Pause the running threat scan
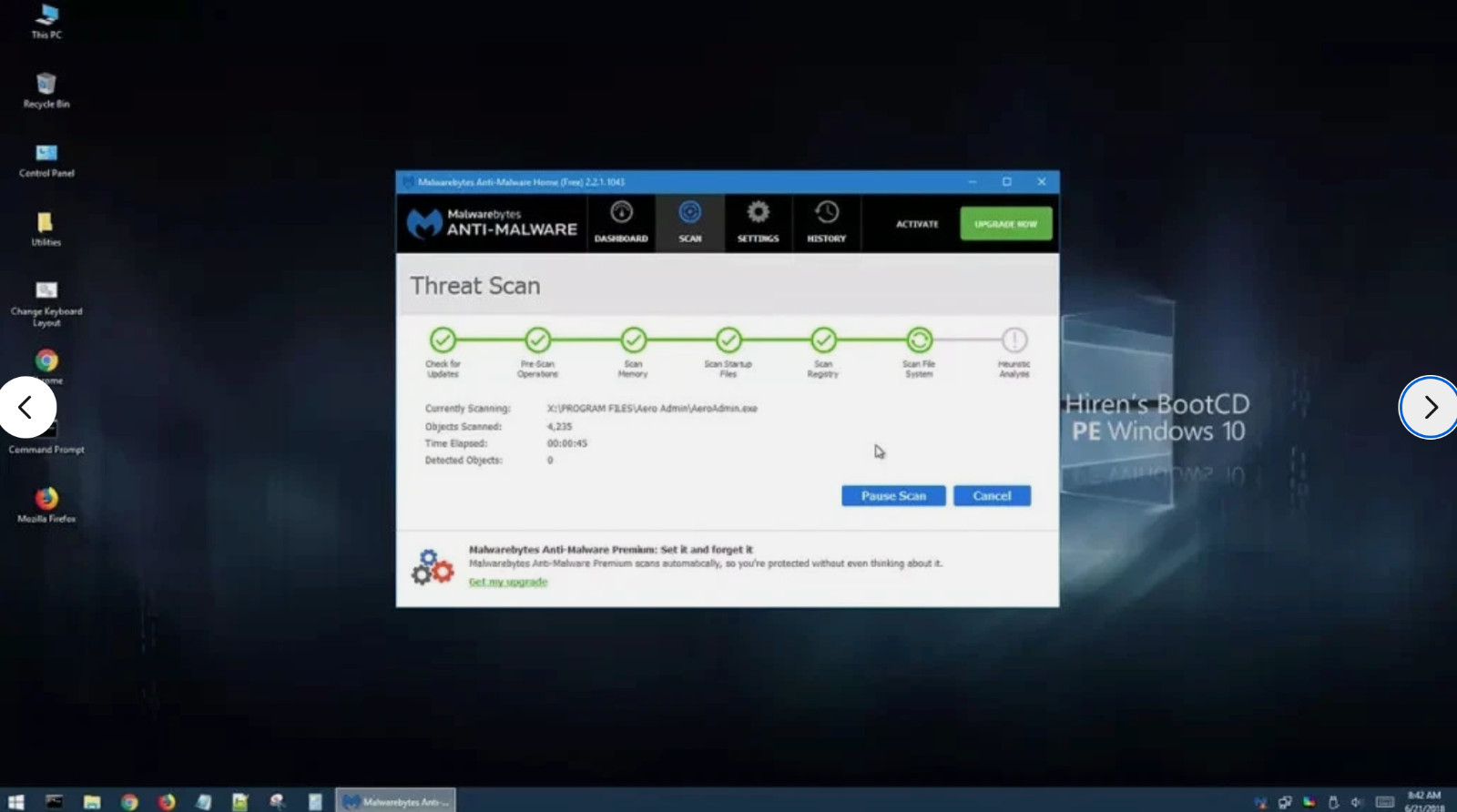 pos(892,496)
